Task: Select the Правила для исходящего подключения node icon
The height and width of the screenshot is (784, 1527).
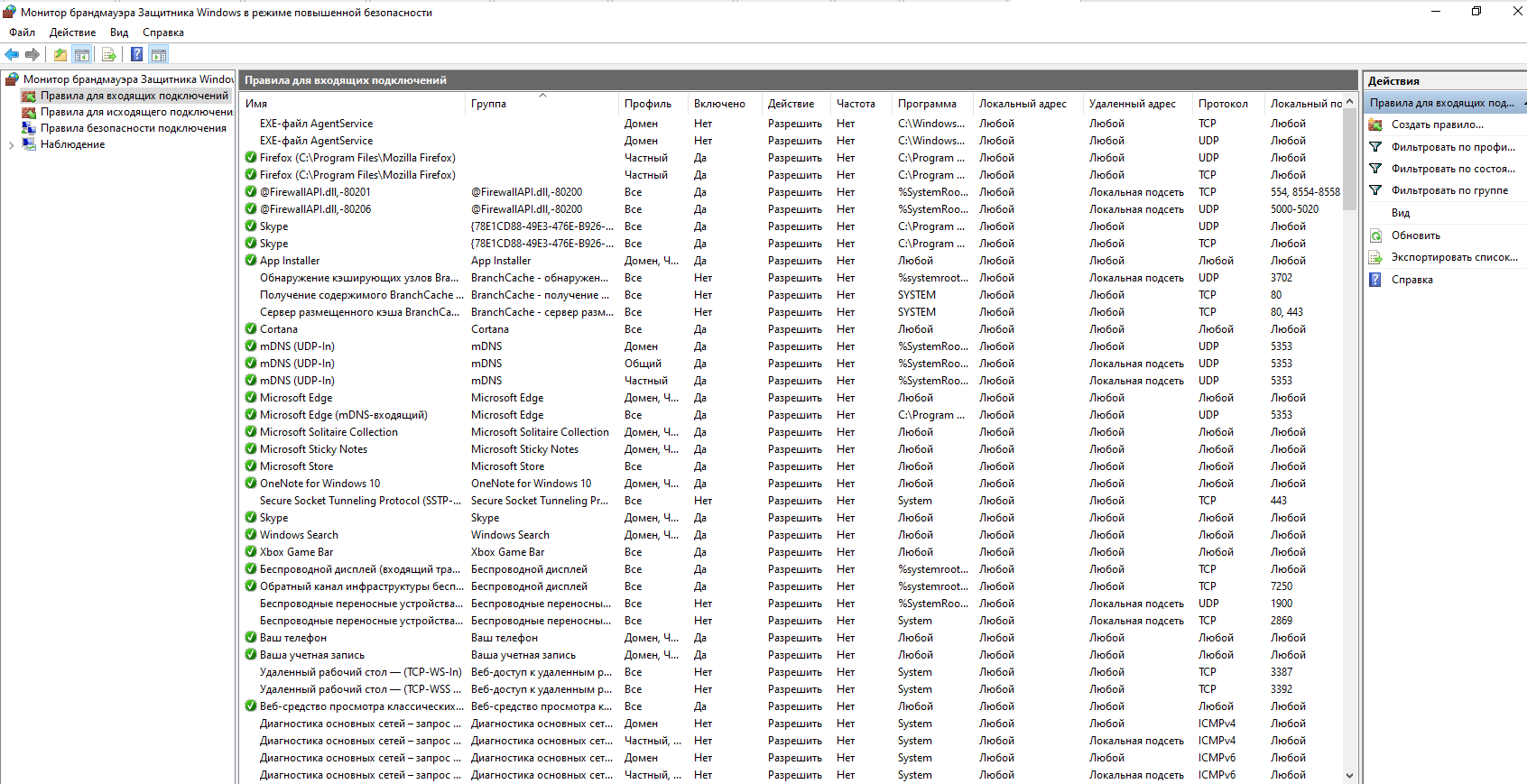Action: (x=29, y=112)
